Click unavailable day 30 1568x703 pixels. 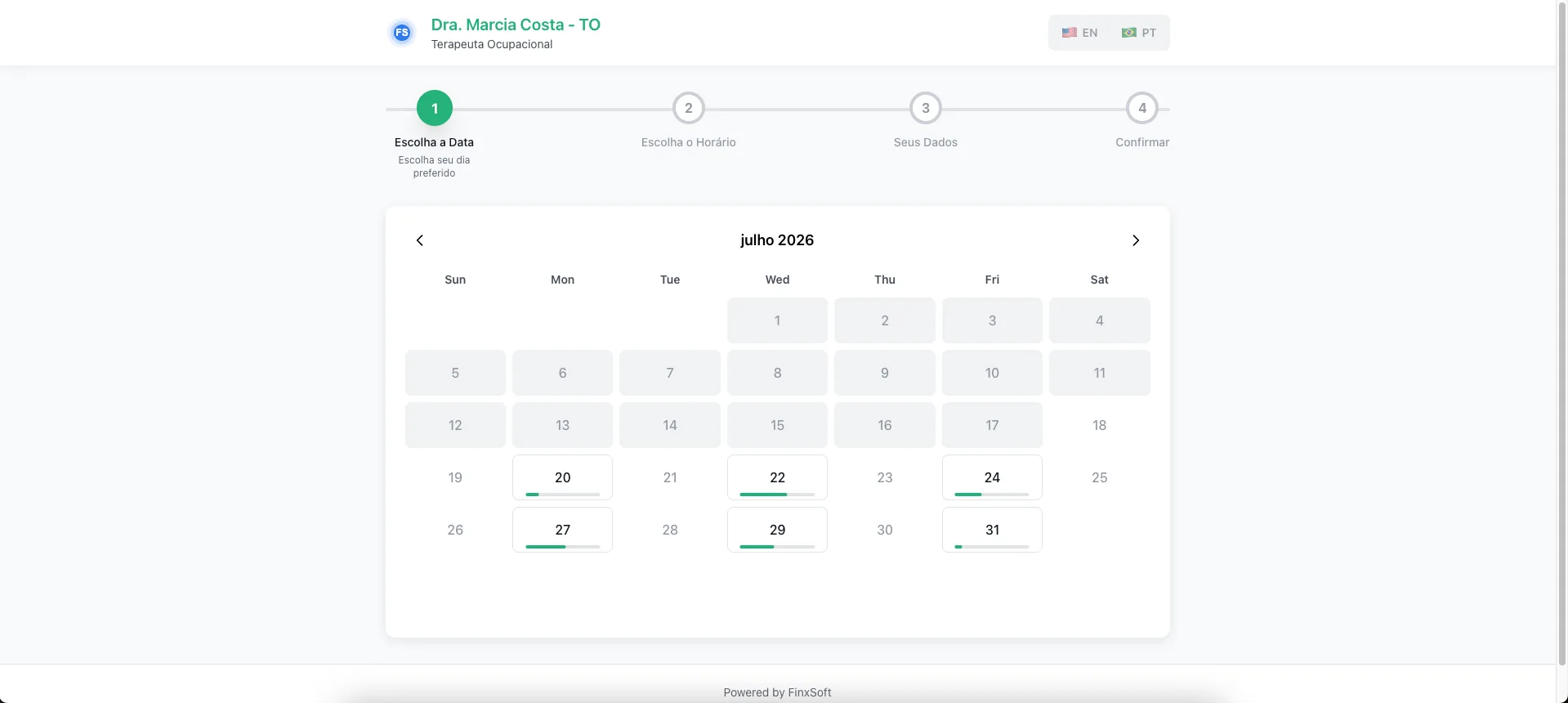[x=885, y=530]
